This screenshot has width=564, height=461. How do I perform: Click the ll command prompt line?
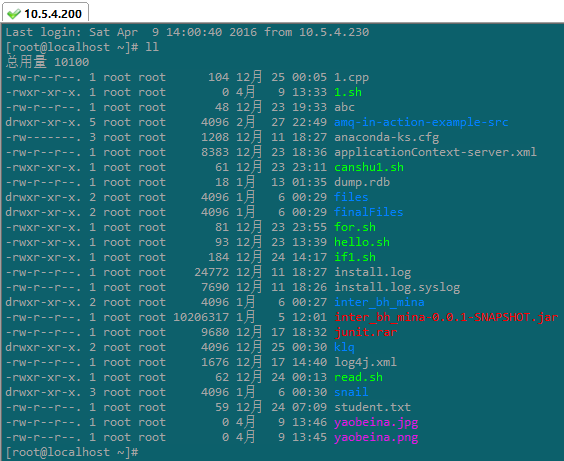tap(82, 47)
